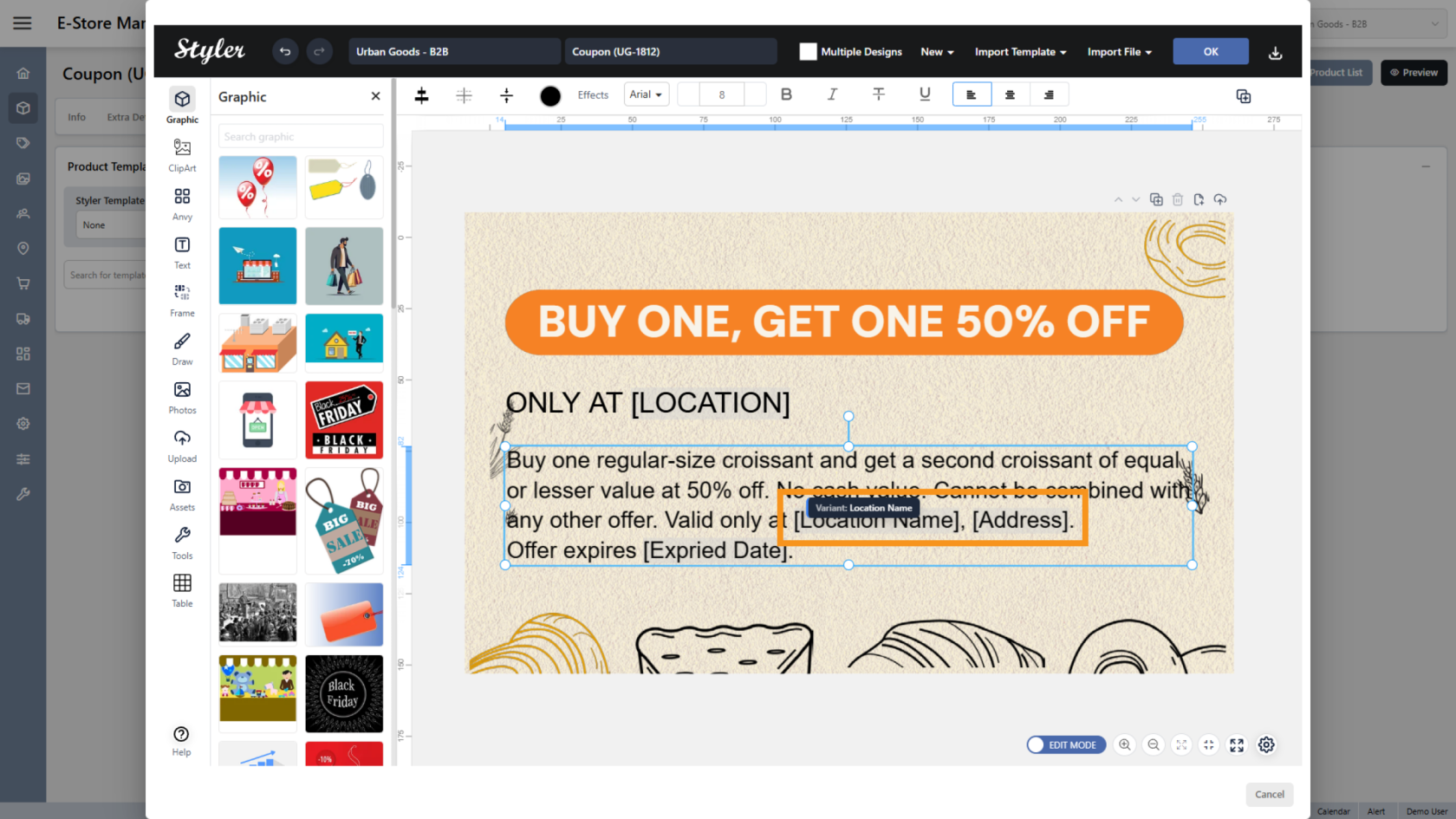
Task: Download the design via header icon
Action: (1275, 53)
